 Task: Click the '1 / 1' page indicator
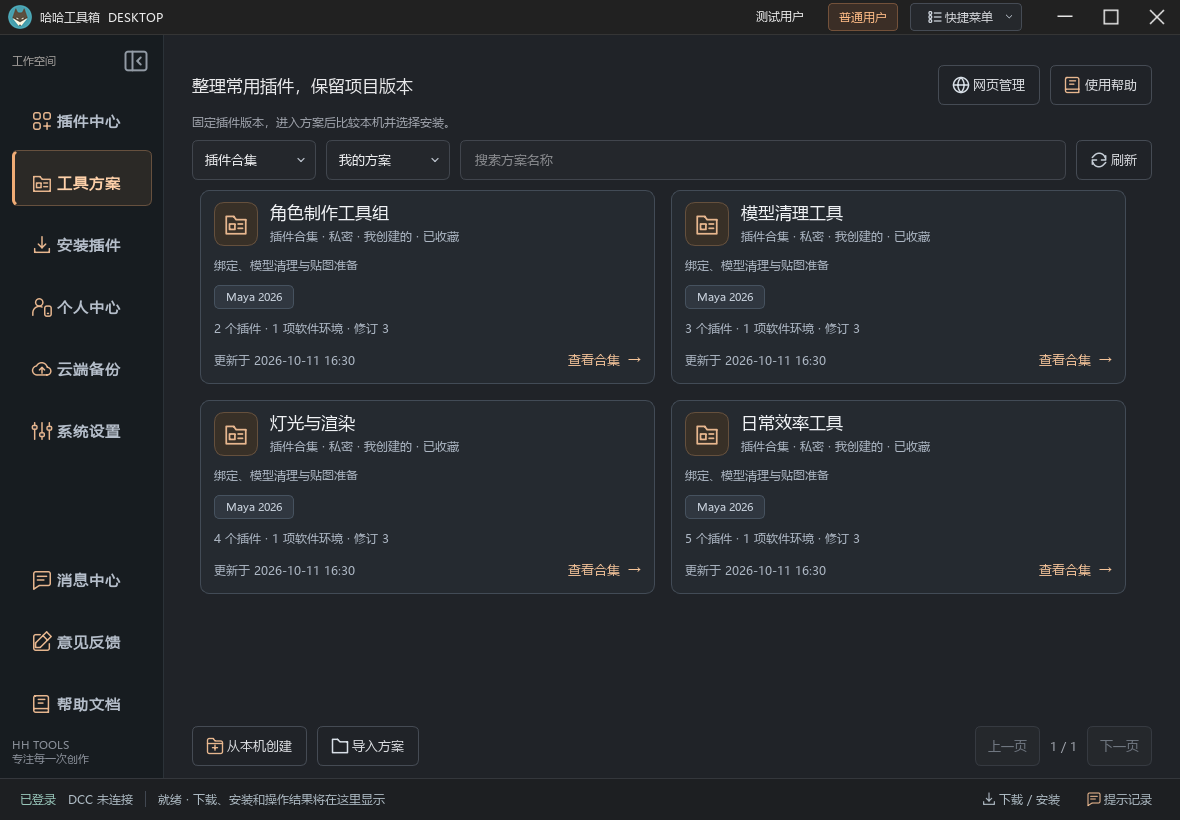1063,746
